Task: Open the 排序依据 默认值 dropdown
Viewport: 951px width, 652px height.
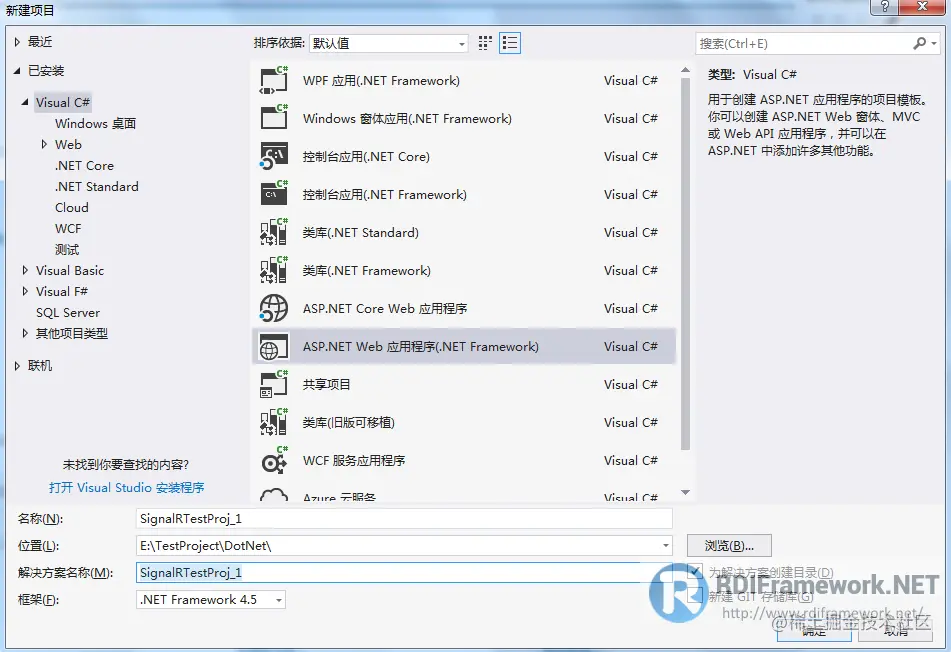Action: (462, 43)
